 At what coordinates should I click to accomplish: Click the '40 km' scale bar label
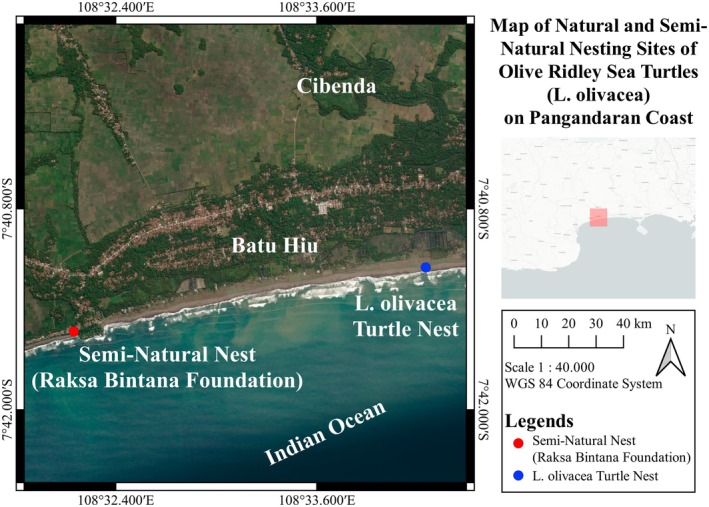[633, 323]
